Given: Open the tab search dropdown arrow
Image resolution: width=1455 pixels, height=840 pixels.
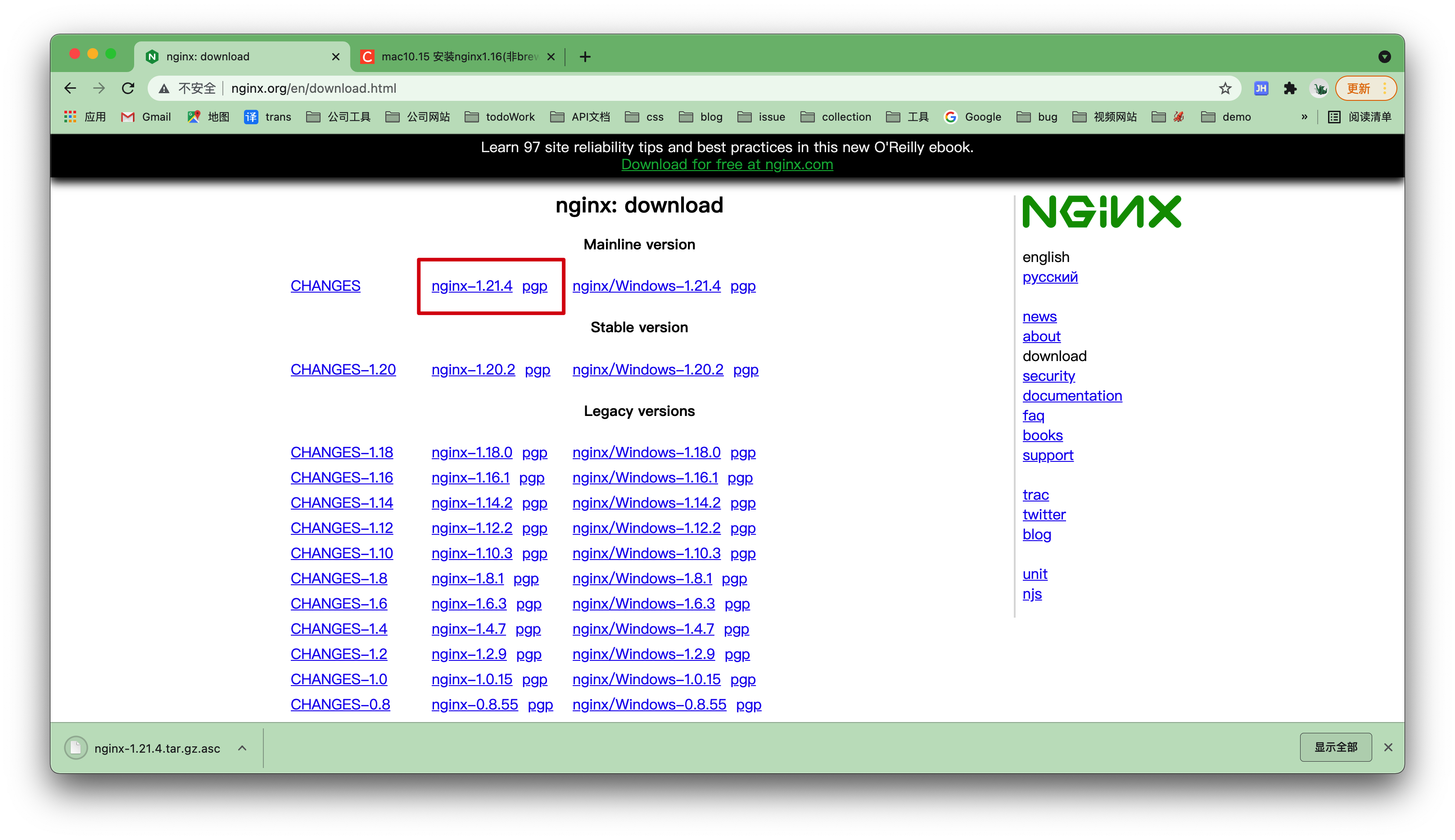Looking at the screenshot, I should (1384, 57).
